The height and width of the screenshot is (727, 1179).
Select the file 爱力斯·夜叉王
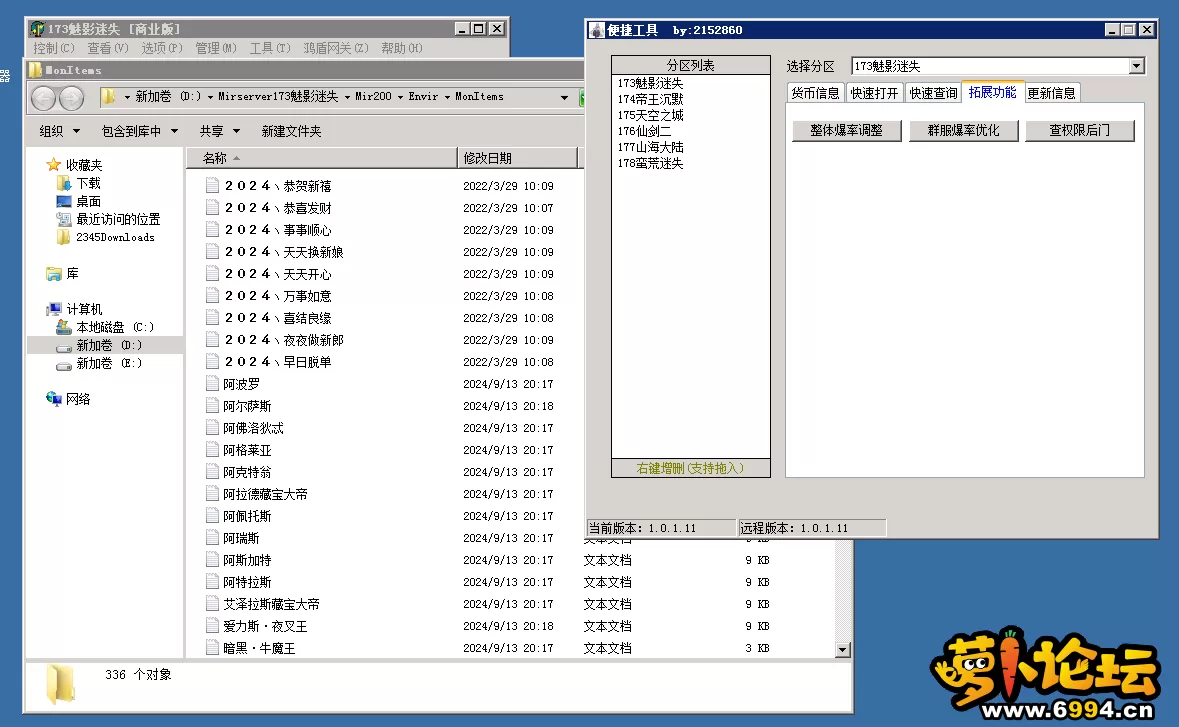tap(265, 626)
